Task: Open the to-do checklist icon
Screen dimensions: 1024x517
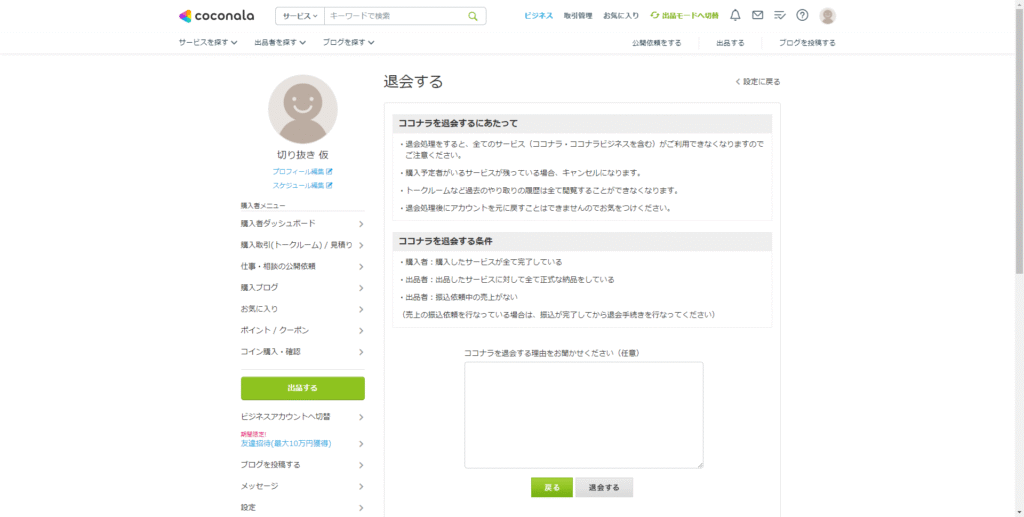Action: tap(780, 16)
